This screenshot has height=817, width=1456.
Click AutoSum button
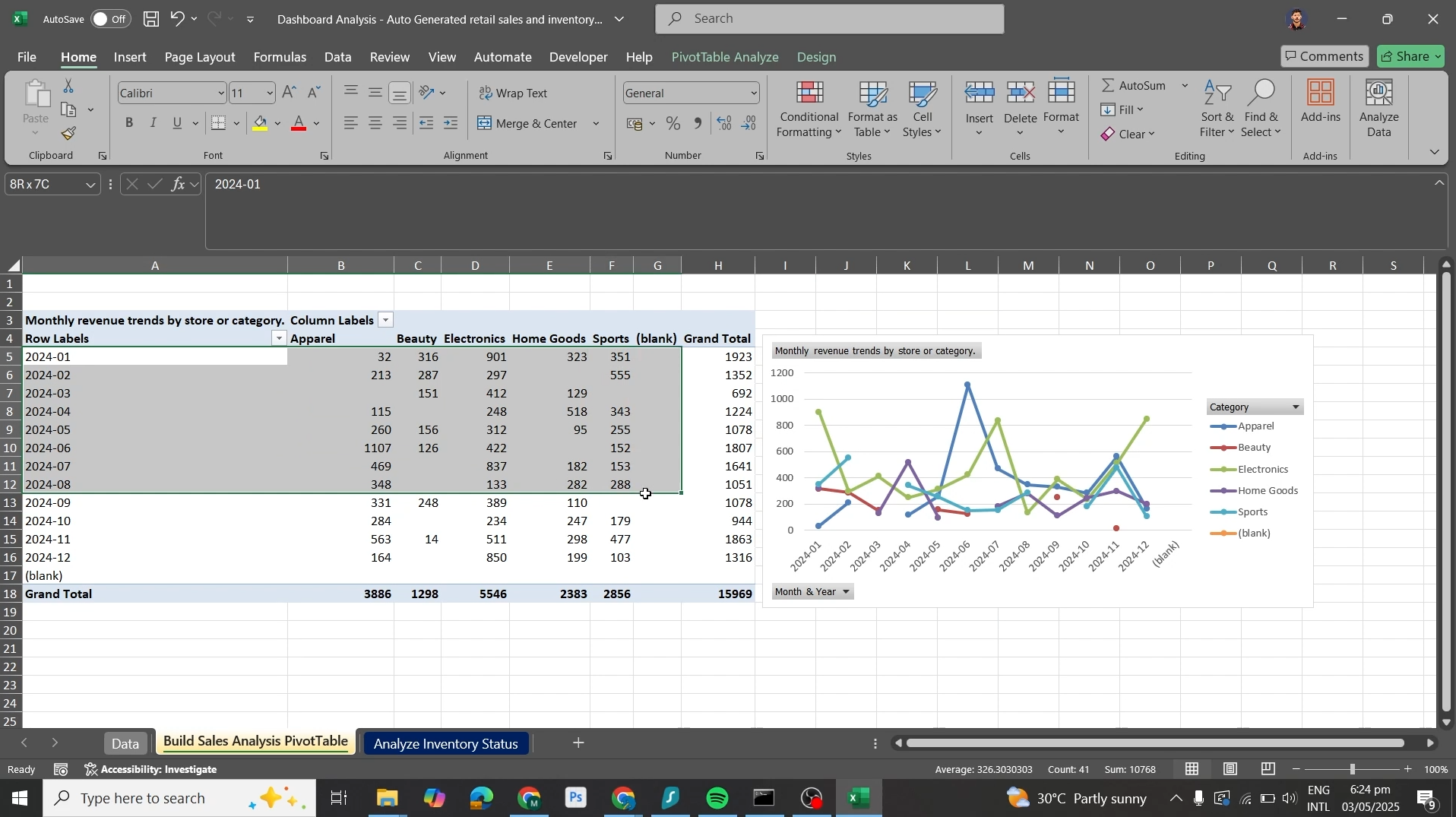click(1133, 86)
